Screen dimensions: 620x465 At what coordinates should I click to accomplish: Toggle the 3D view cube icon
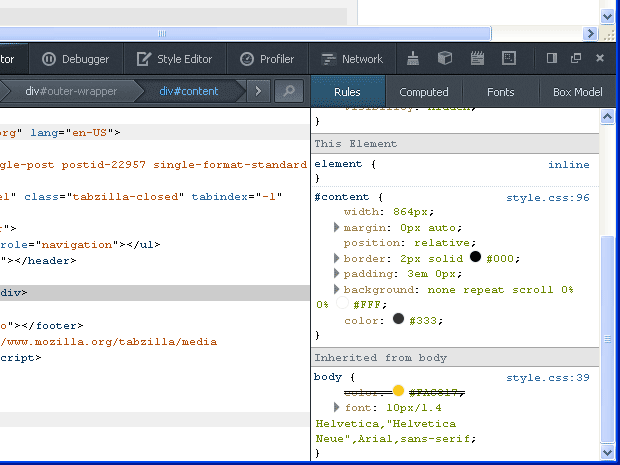click(445, 59)
